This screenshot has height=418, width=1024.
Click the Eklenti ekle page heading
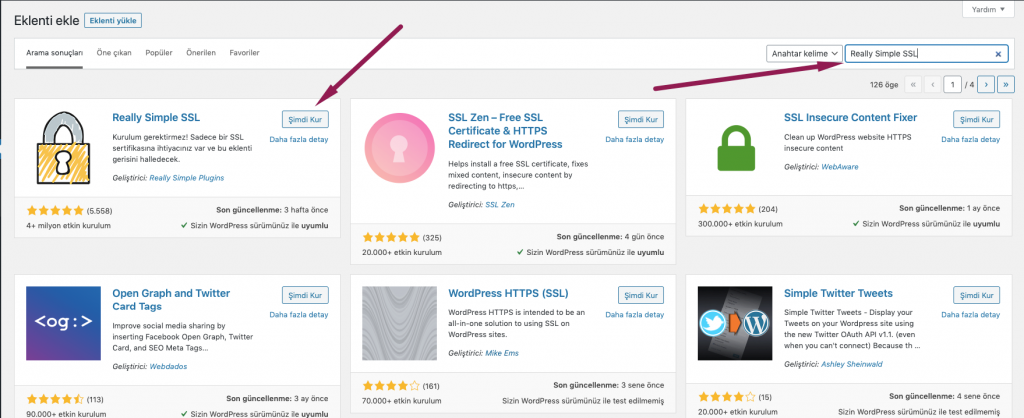click(46, 20)
